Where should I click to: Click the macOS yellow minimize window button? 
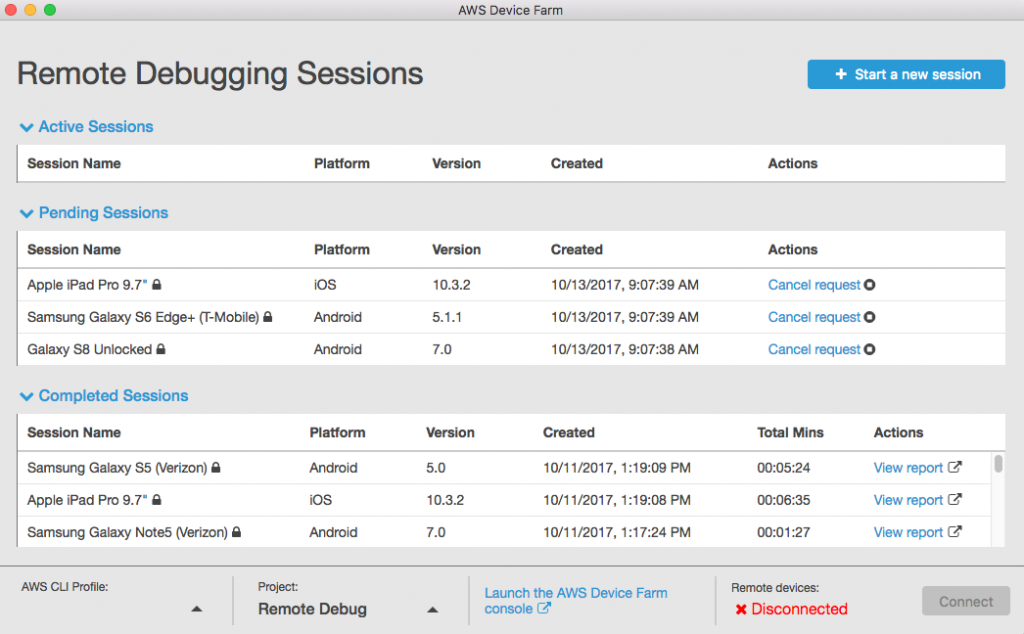tap(30, 10)
